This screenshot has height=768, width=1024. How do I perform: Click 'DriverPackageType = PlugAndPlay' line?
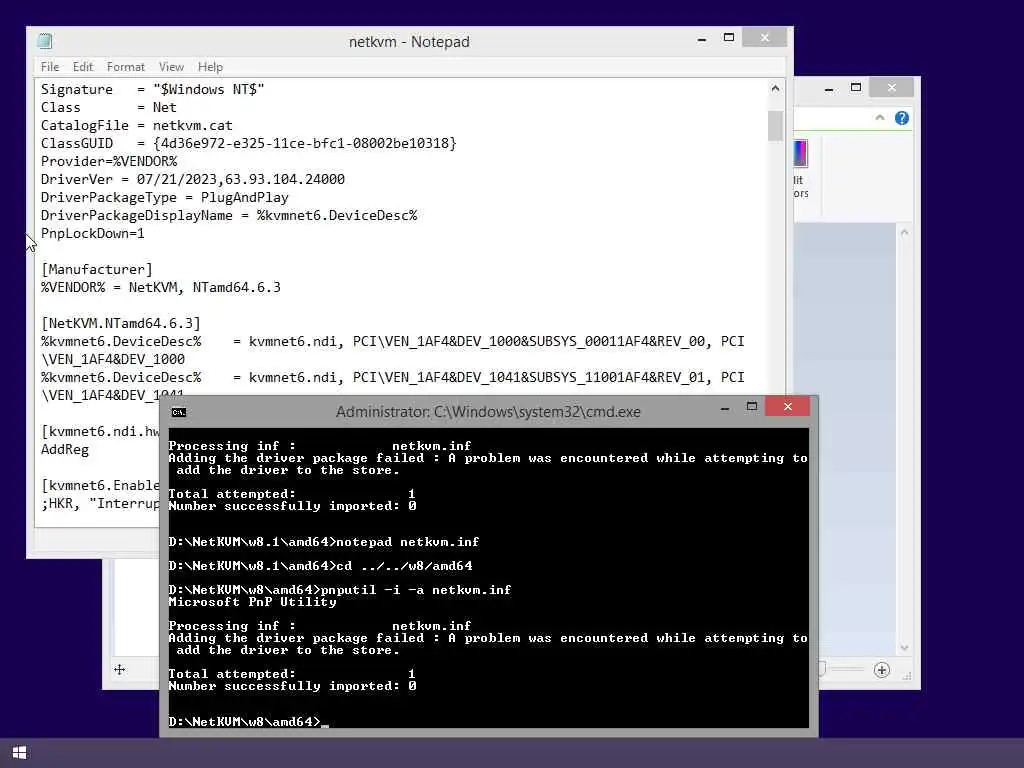[165, 197]
